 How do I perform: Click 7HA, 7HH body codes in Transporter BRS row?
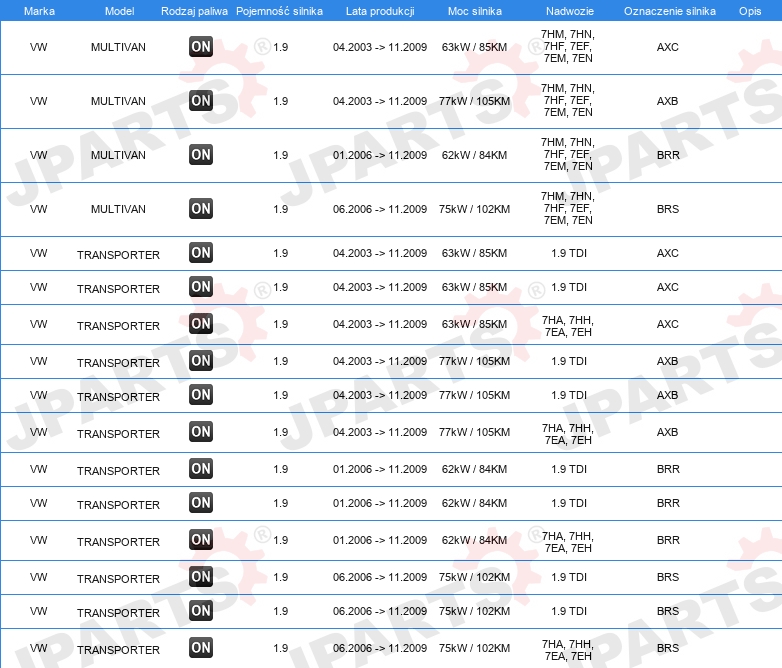pyautogui.click(x=568, y=650)
